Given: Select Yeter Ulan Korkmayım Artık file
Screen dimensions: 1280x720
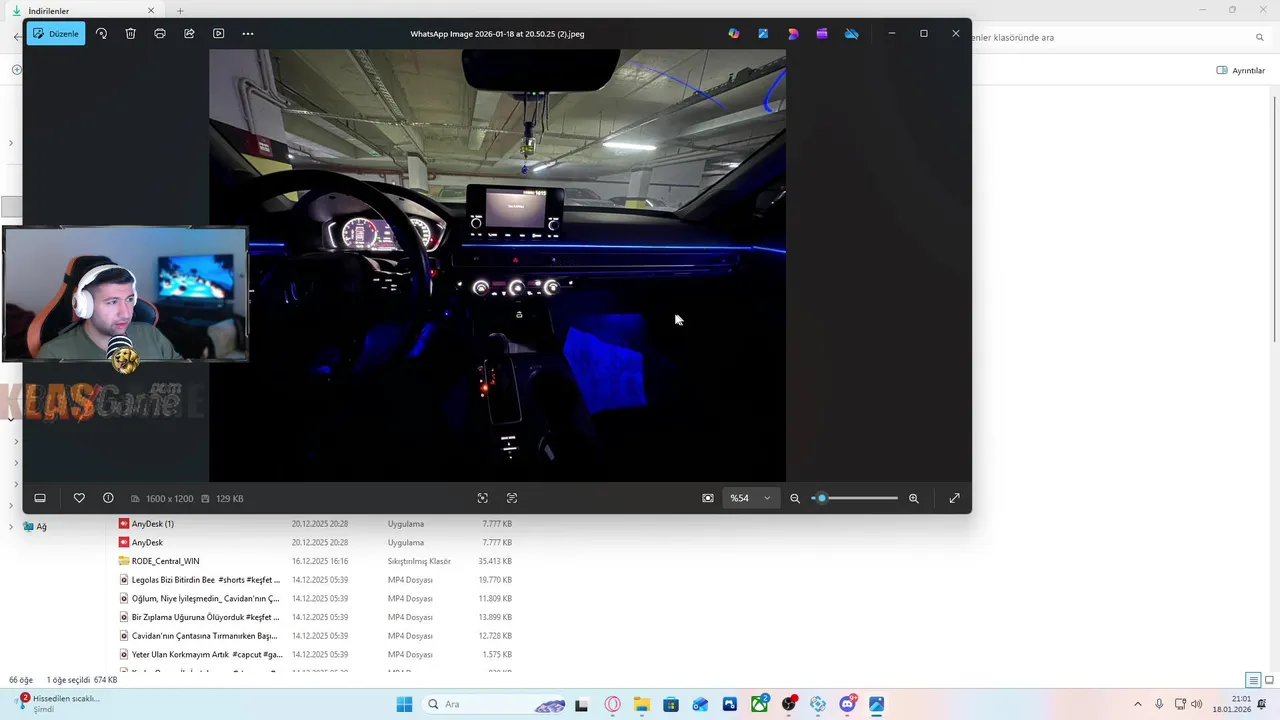Looking at the screenshot, I should [x=315, y=654].
